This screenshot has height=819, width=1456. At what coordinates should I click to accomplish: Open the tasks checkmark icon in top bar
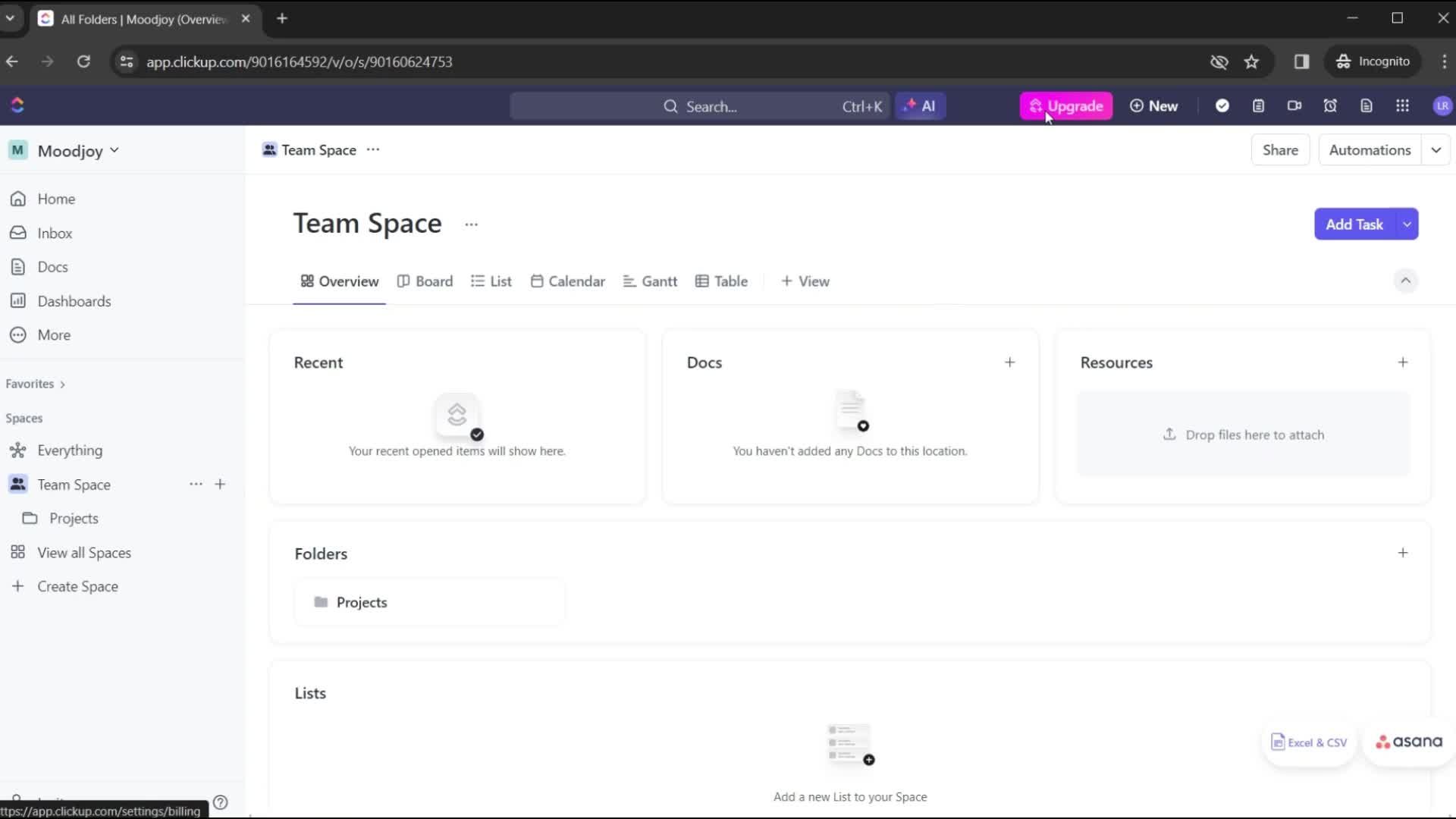1222,106
